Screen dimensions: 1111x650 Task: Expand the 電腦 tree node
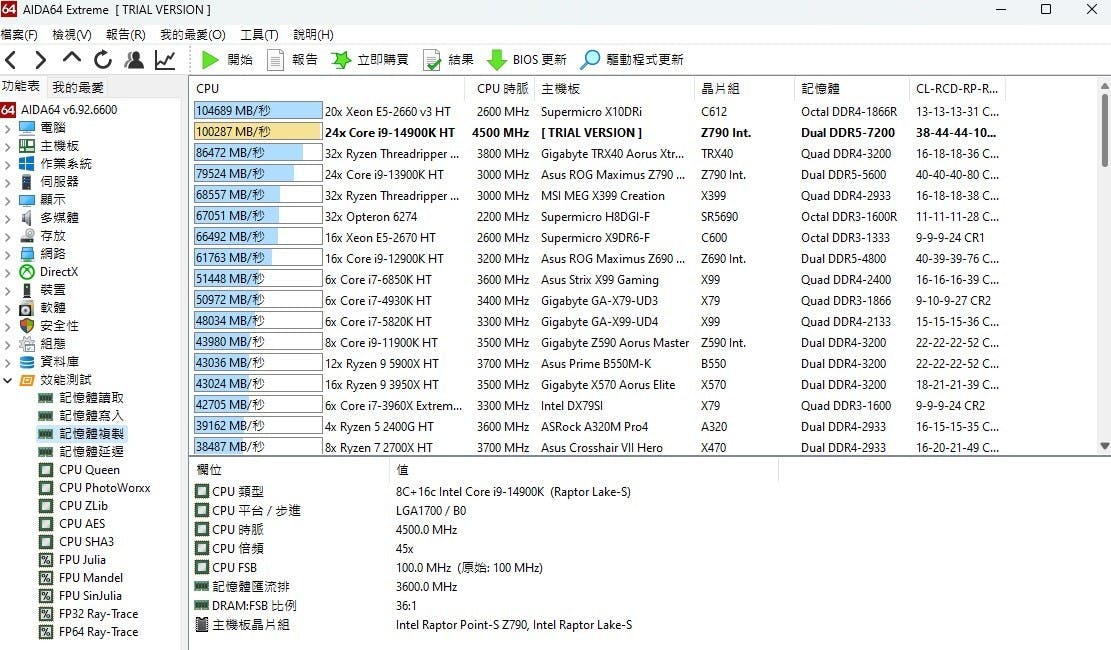(x=8, y=128)
